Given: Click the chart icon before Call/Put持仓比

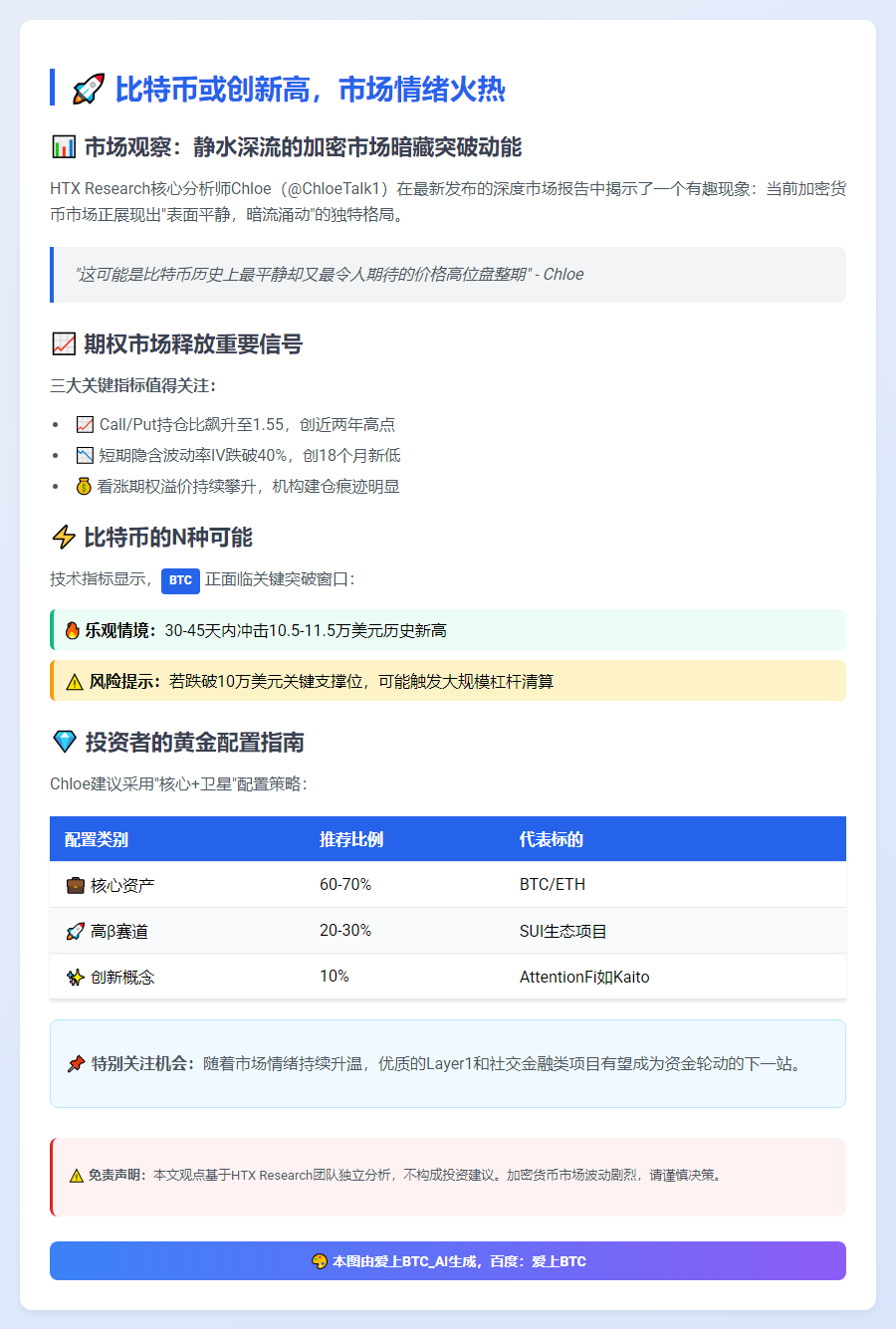Looking at the screenshot, I should 85,425.
